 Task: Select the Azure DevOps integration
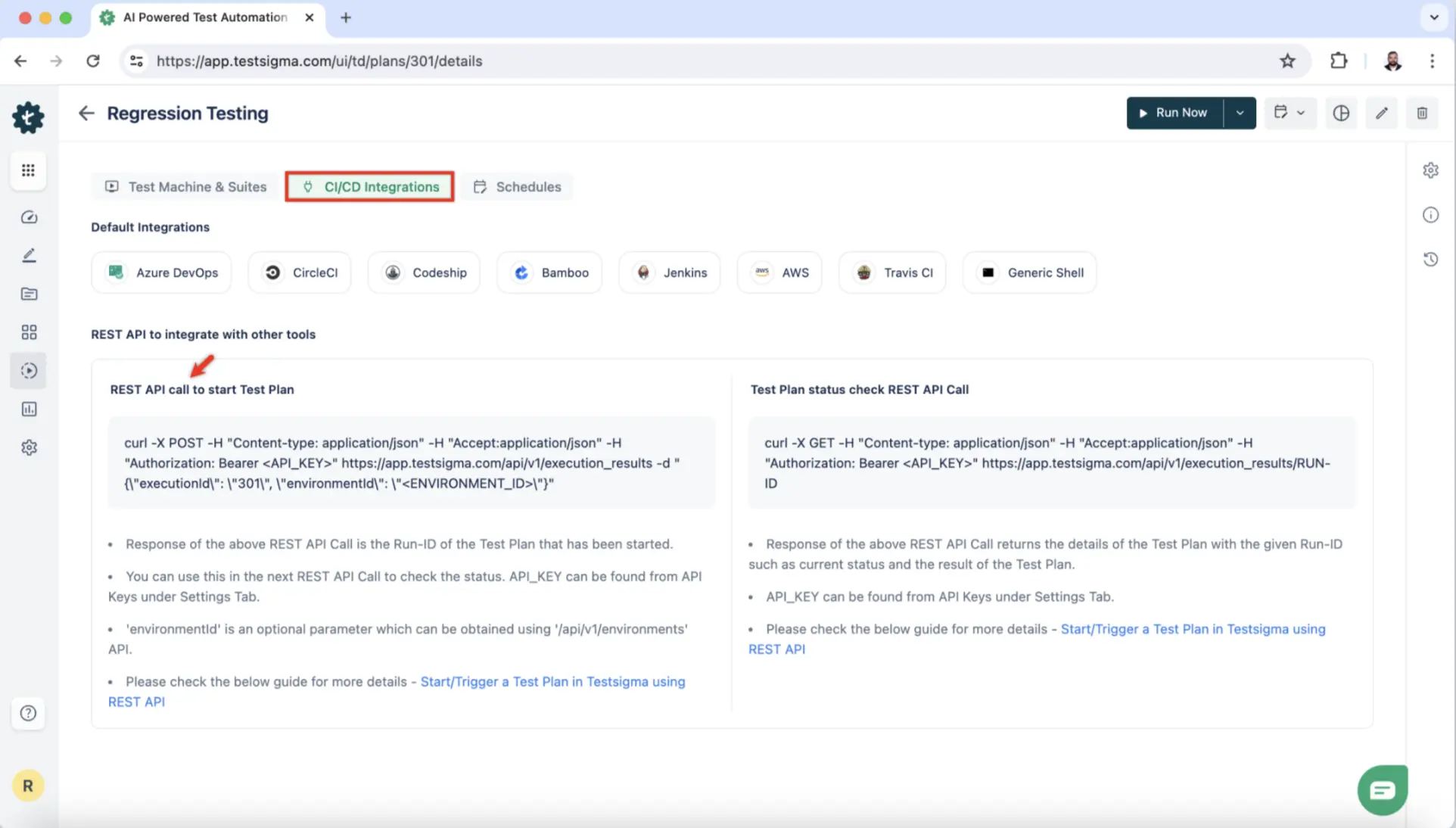[x=162, y=272]
